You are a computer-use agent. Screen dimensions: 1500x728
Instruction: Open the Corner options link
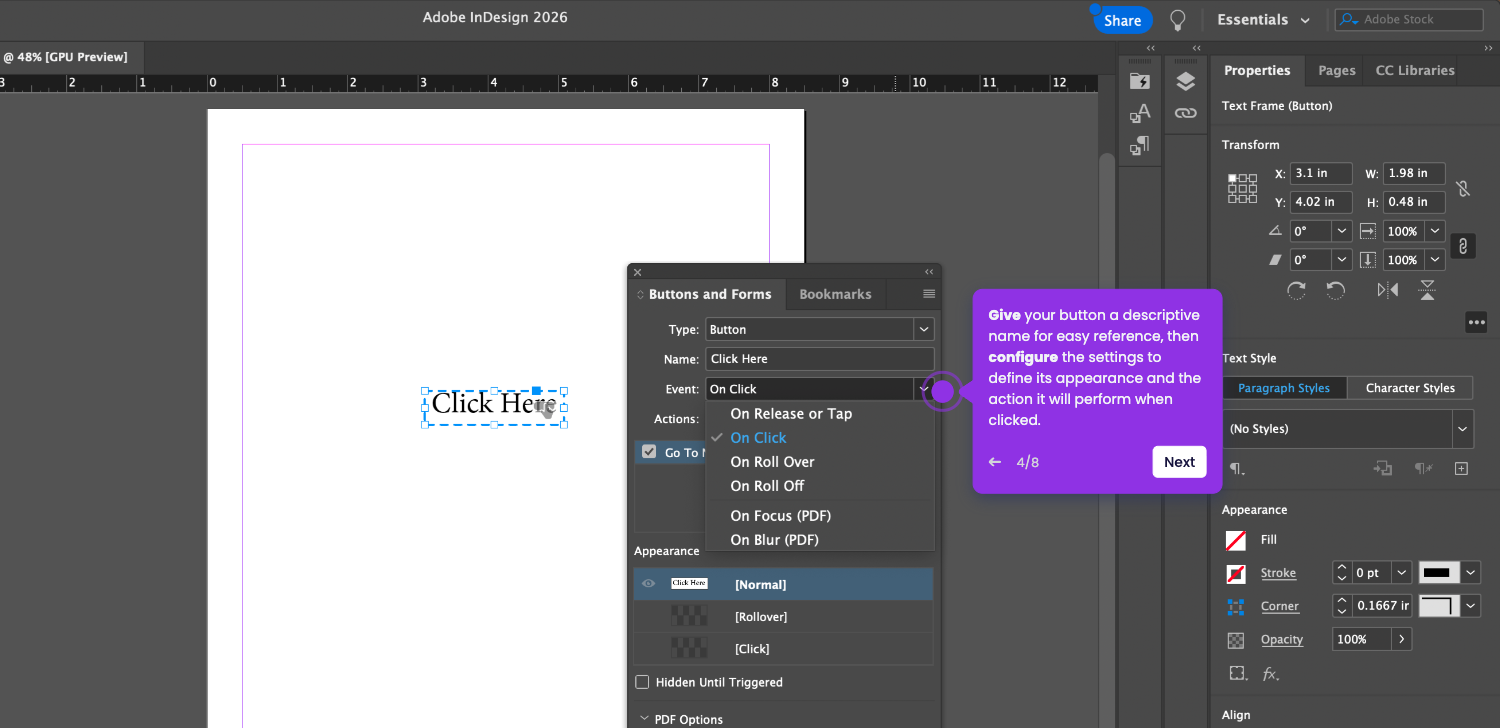[1280, 606]
